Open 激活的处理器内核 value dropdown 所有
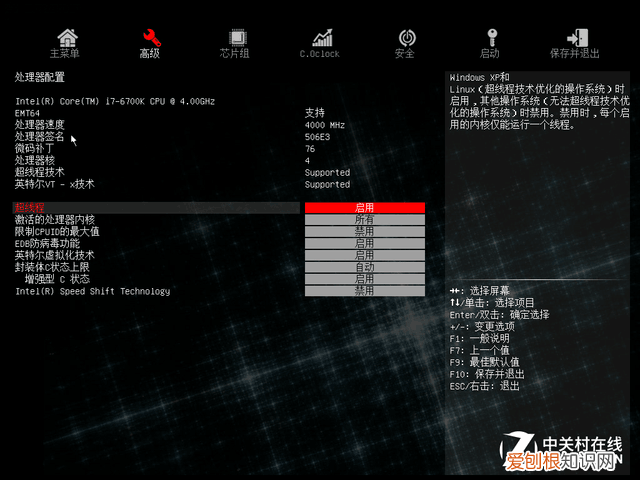 (364, 220)
